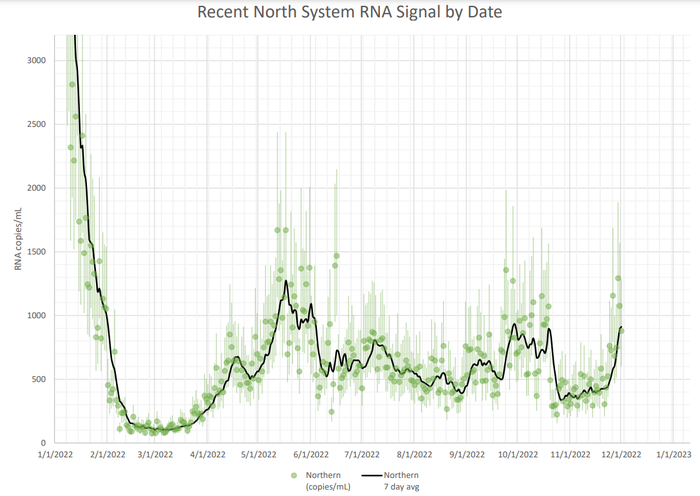Click the 1500 y-axis tick label
This screenshot has height=496, width=700.
pyautogui.click(x=35, y=252)
